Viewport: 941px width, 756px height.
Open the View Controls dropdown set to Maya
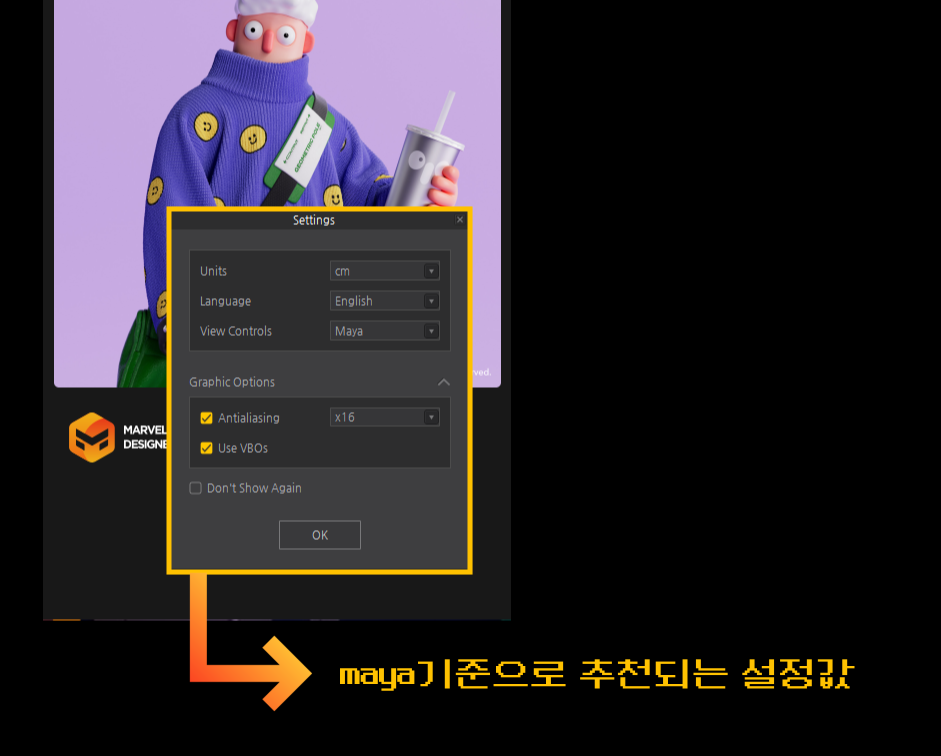385,331
